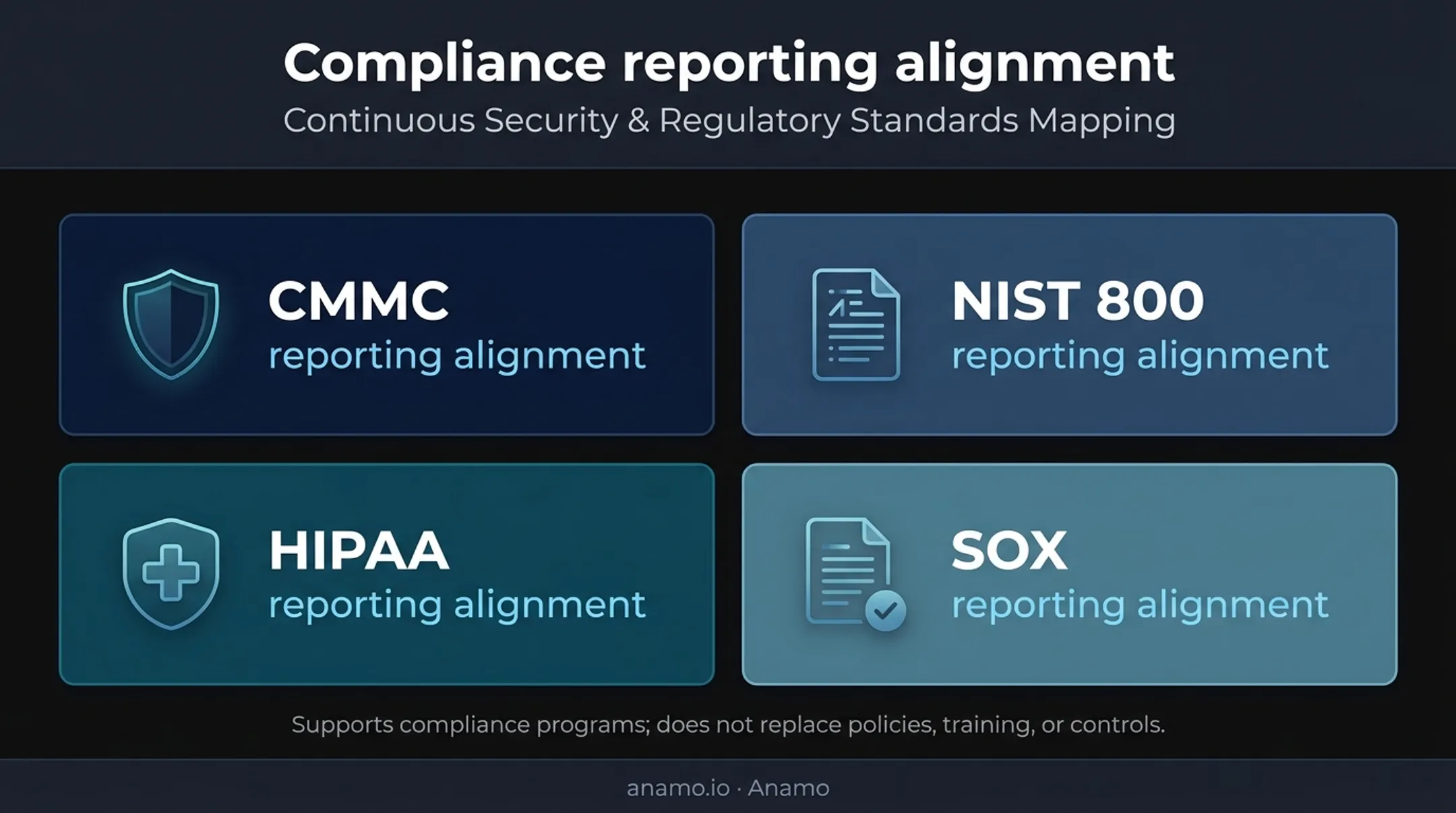Image resolution: width=1456 pixels, height=813 pixels.
Task: Click the SOX document checkmark icon
Action: point(856,574)
